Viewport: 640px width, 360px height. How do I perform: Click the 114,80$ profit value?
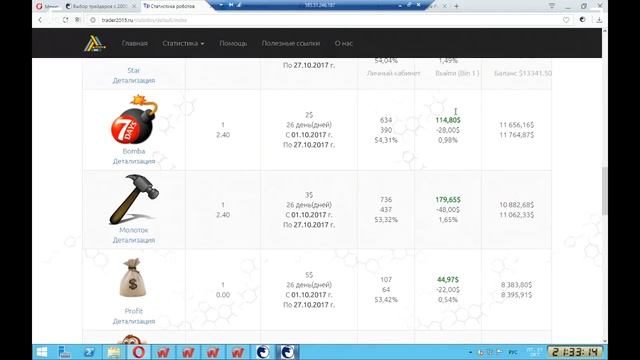coord(448,120)
